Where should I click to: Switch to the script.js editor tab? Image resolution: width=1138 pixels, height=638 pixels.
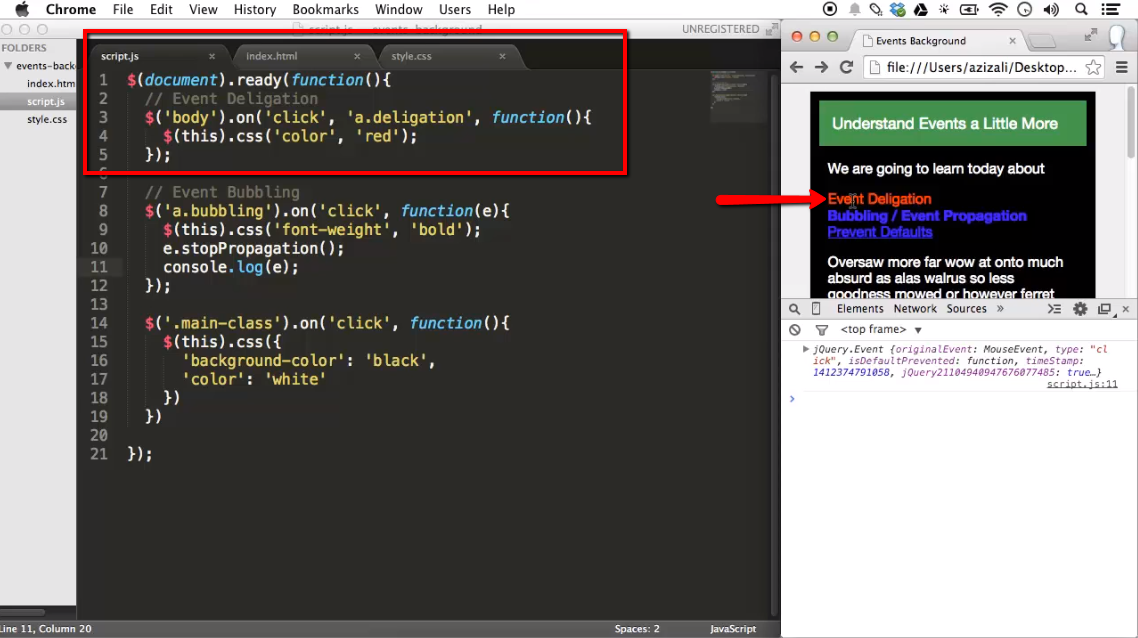click(x=120, y=56)
